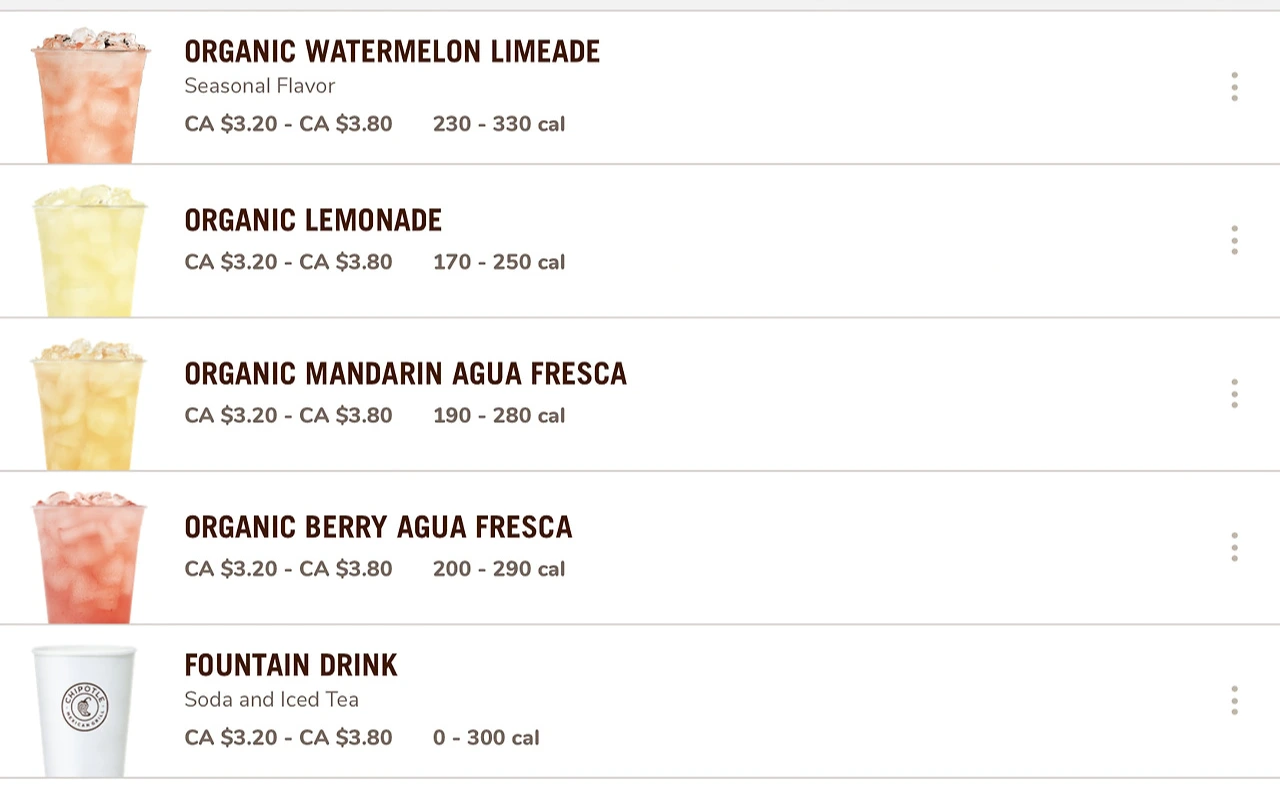This screenshot has height=788, width=1280.
Task: Select the Organic Lemonade title
Action: click(313, 220)
